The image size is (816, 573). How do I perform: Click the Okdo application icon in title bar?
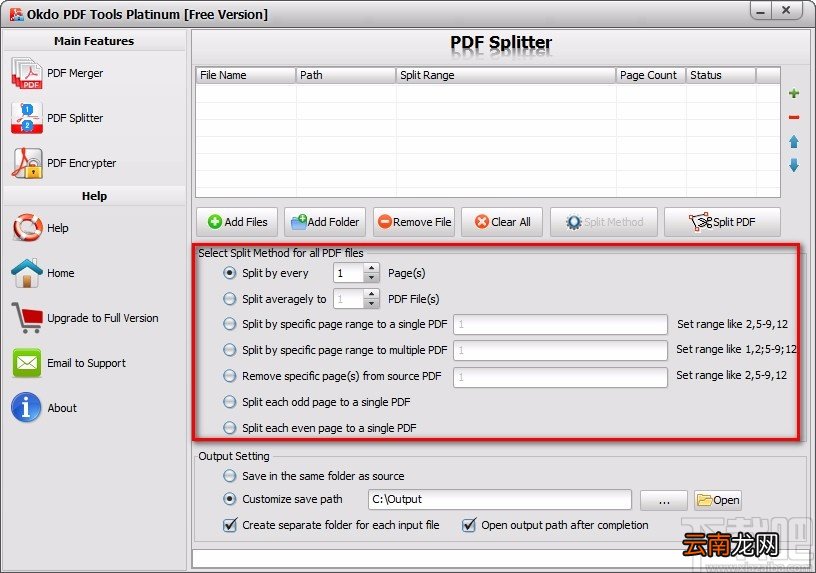tap(16, 14)
